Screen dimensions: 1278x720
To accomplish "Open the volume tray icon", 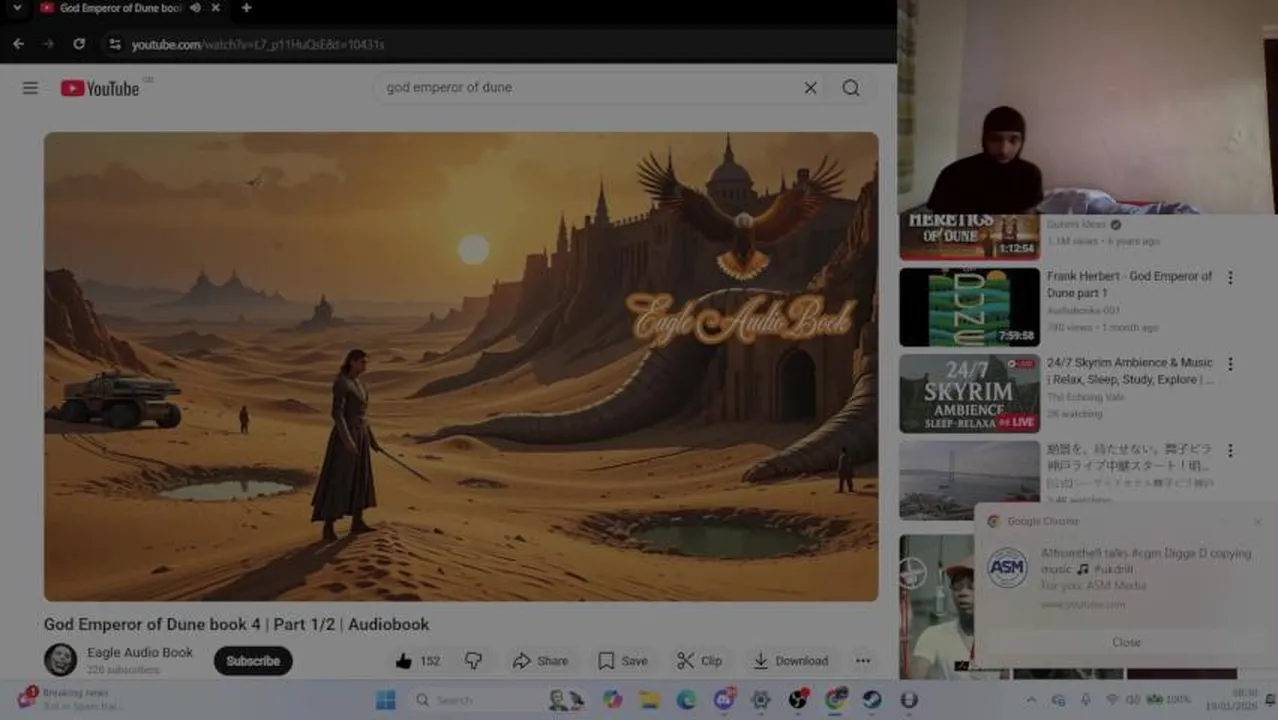I will (1133, 699).
